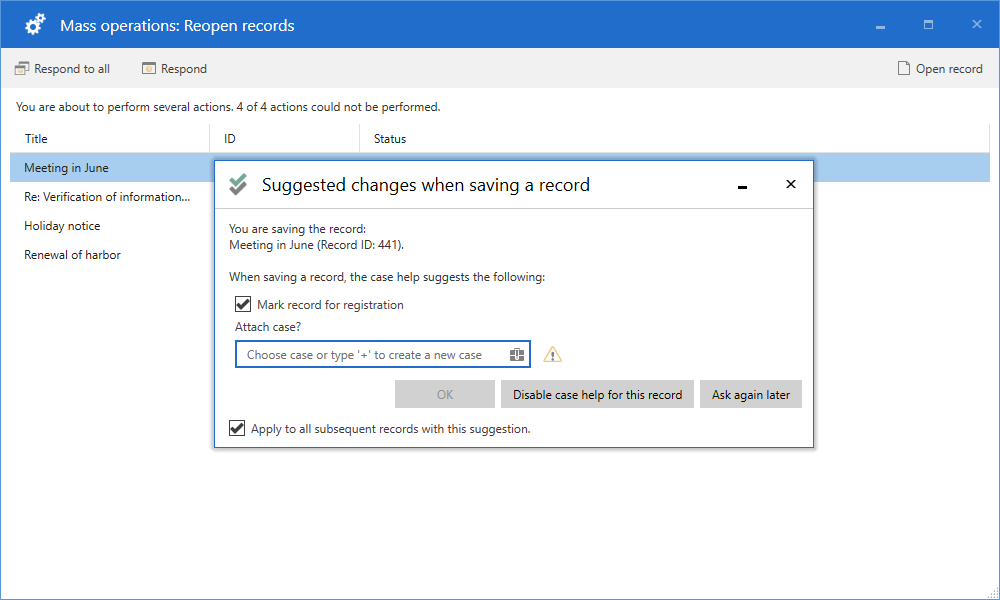The width and height of the screenshot is (1000, 600).
Task: Click the case picker icon in the field
Action: (x=516, y=355)
